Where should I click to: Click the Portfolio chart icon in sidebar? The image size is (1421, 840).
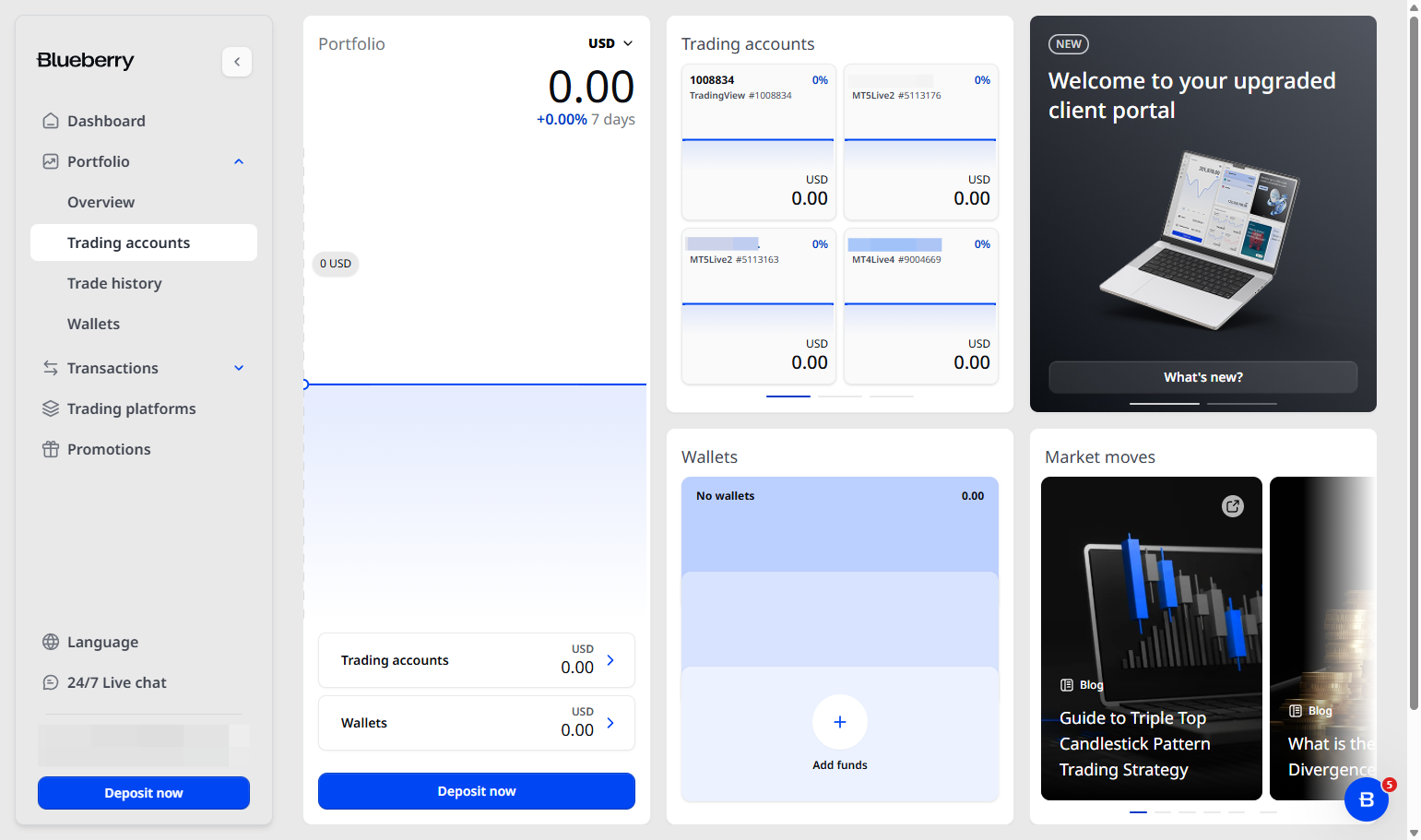coord(51,161)
